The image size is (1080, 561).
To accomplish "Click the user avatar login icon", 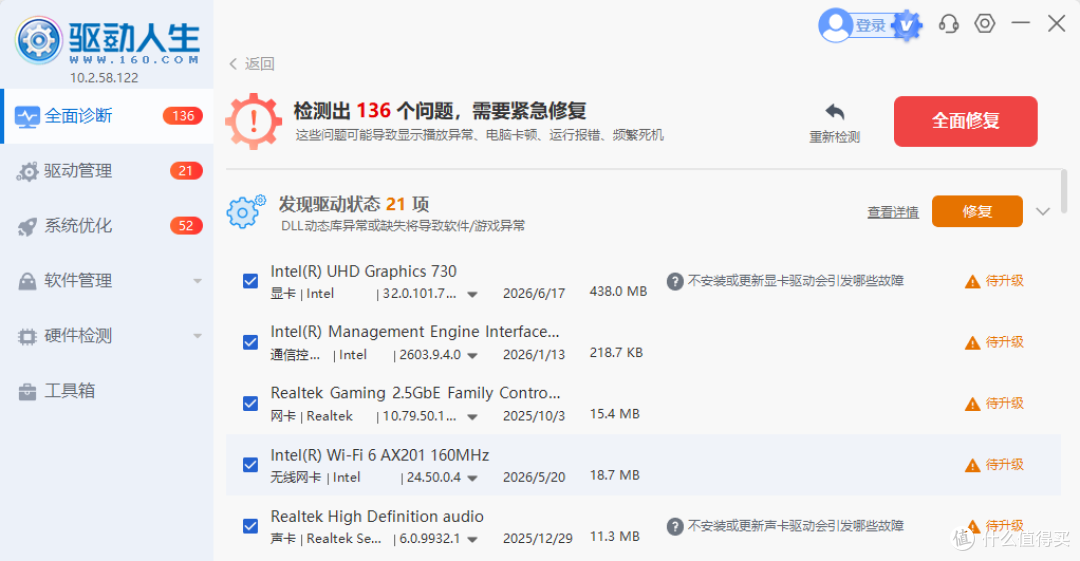I will pyautogui.click(x=835, y=25).
